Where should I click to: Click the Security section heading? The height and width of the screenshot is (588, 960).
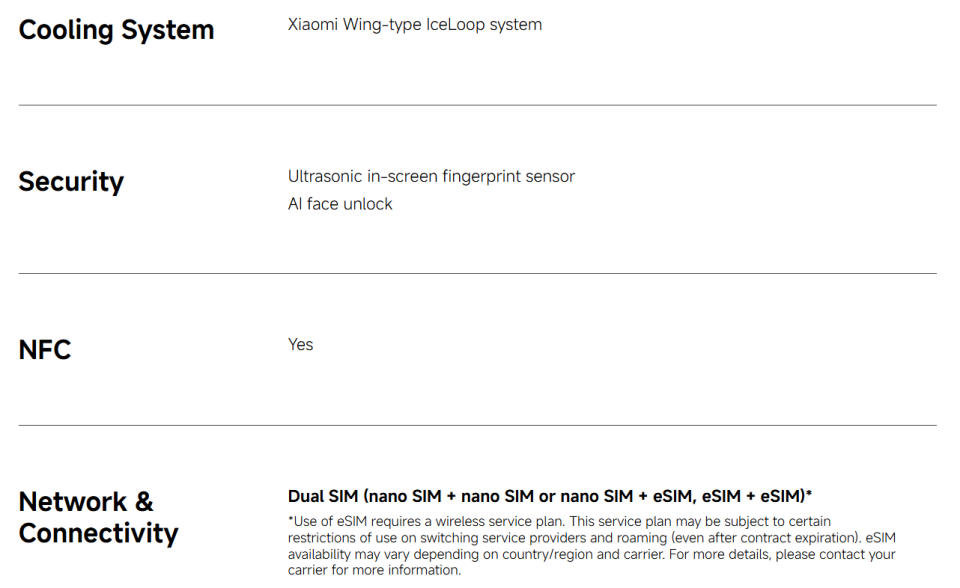click(x=71, y=181)
